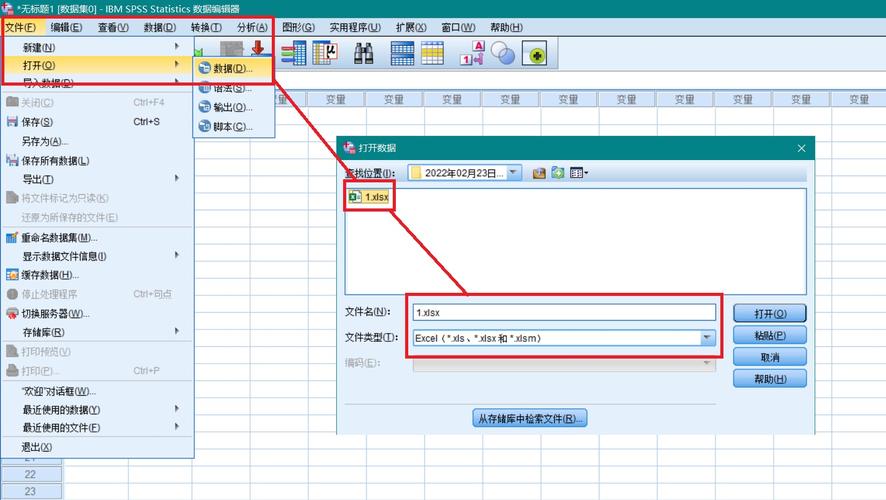Open the Transform (转换) menu
The width and height of the screenshot is (886, 500).
tap(206, 27)
